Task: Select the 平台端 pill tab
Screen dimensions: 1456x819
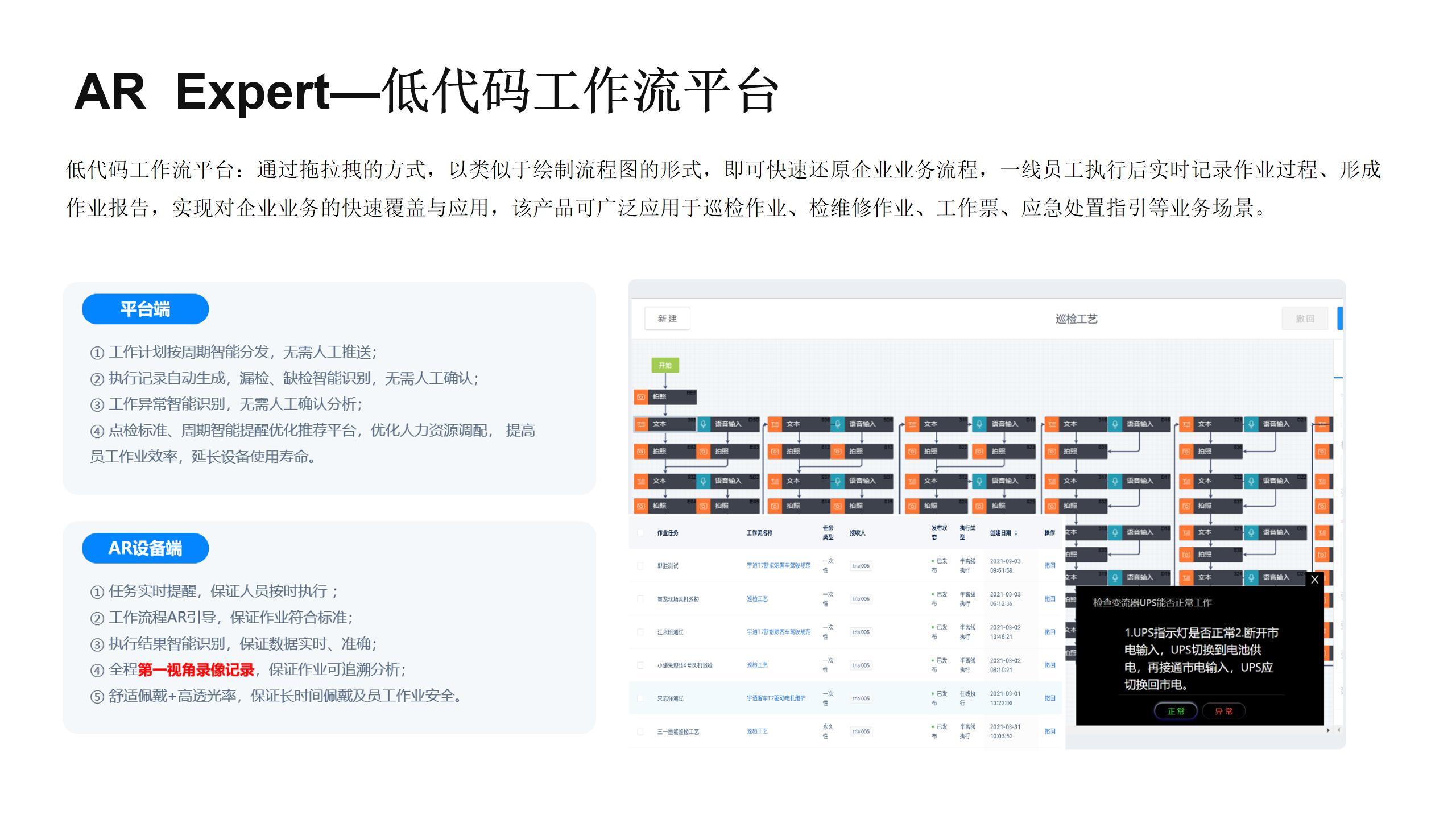Action: click(x=145, y=309)
